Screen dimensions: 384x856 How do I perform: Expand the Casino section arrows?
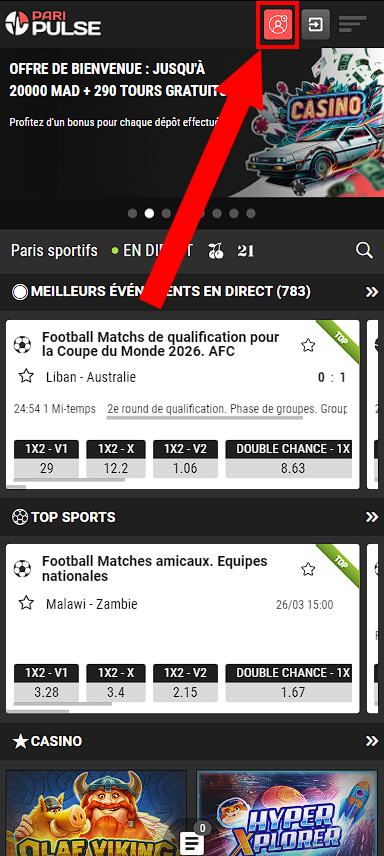[x=372, y=741]
